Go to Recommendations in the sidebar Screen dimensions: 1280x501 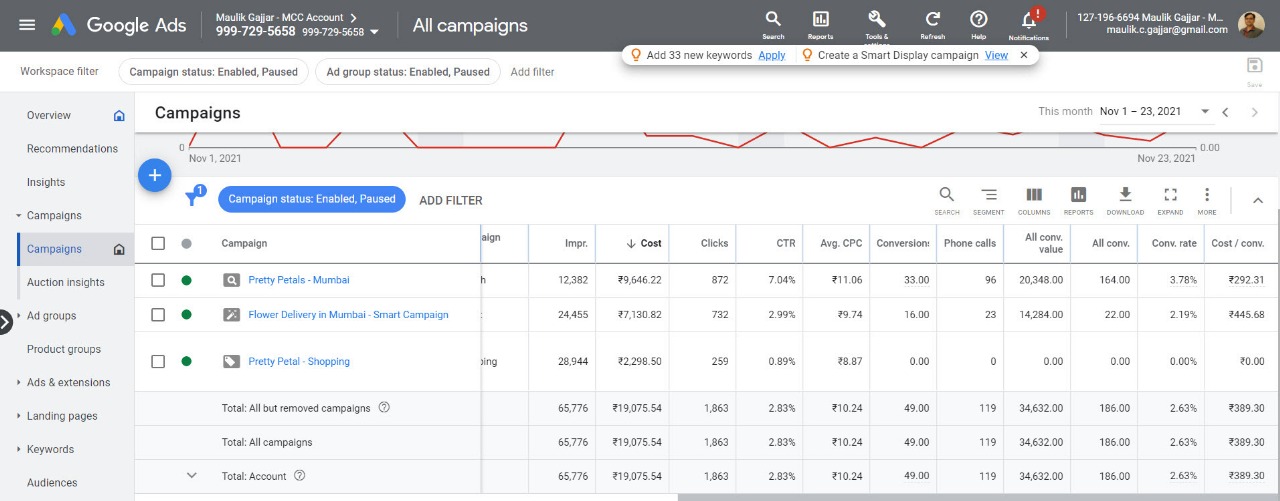click(x=72, y=149)
